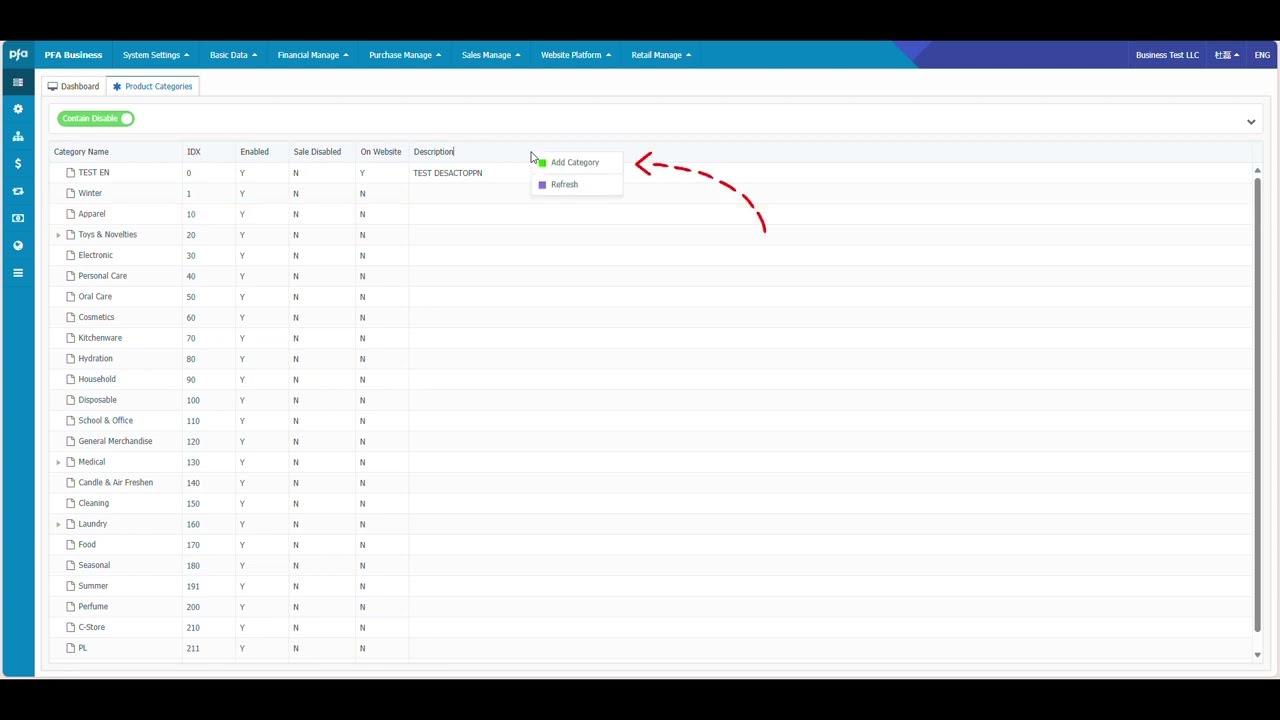Open the exchange arrows sidebar icon
This screenshot has height=720, width=1280.
tap(18, 191)
